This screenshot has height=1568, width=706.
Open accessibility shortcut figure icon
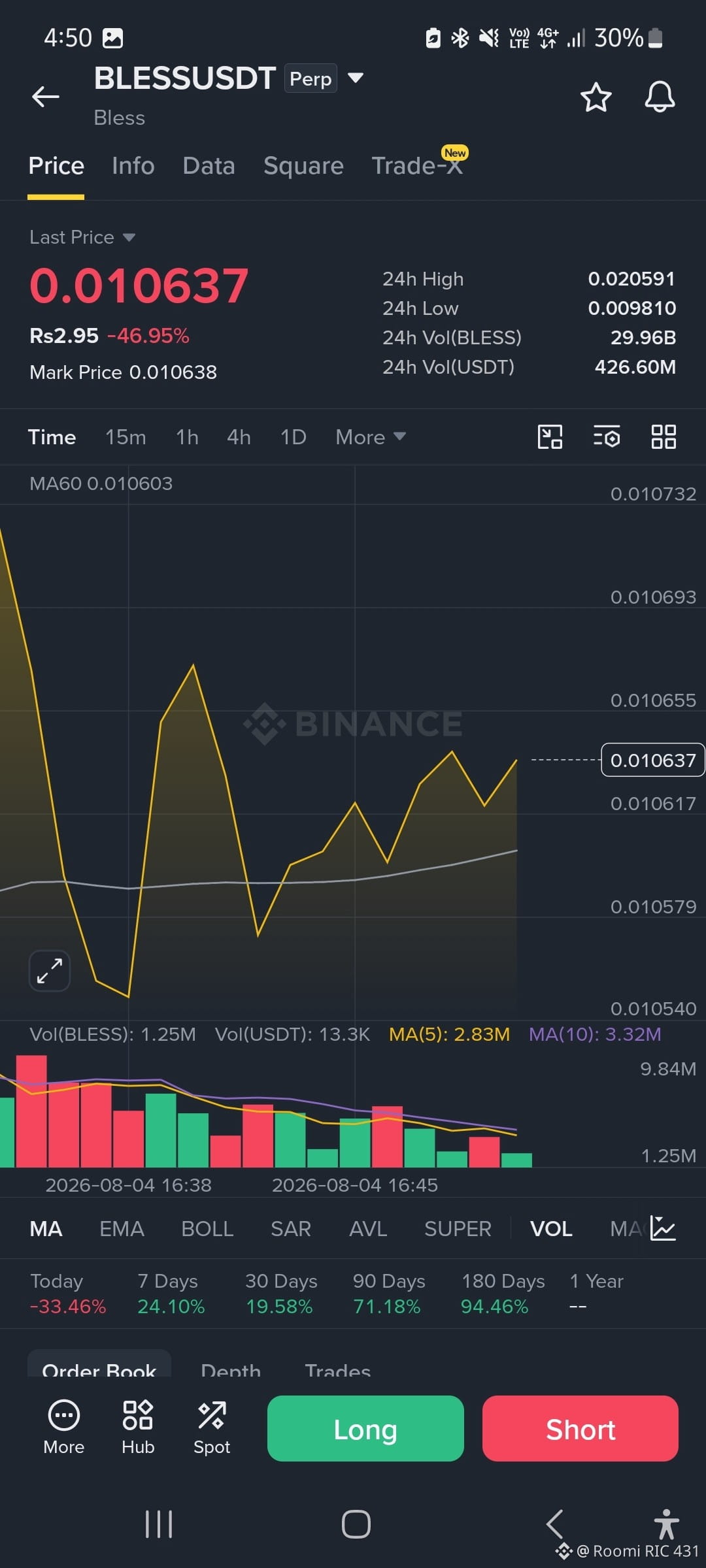point(666,1524)
